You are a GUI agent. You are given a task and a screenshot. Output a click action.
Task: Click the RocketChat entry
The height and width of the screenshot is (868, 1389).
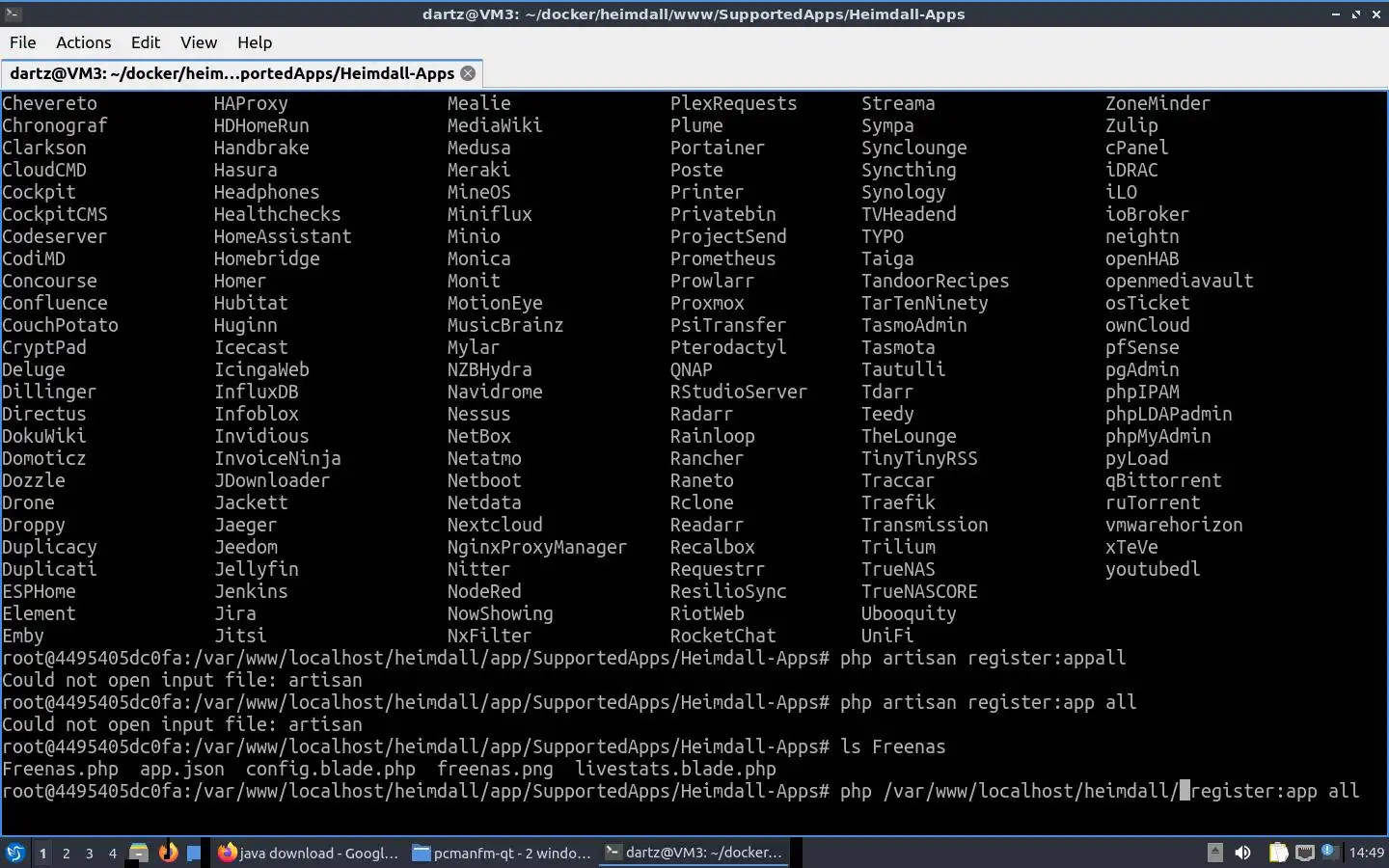722,636
